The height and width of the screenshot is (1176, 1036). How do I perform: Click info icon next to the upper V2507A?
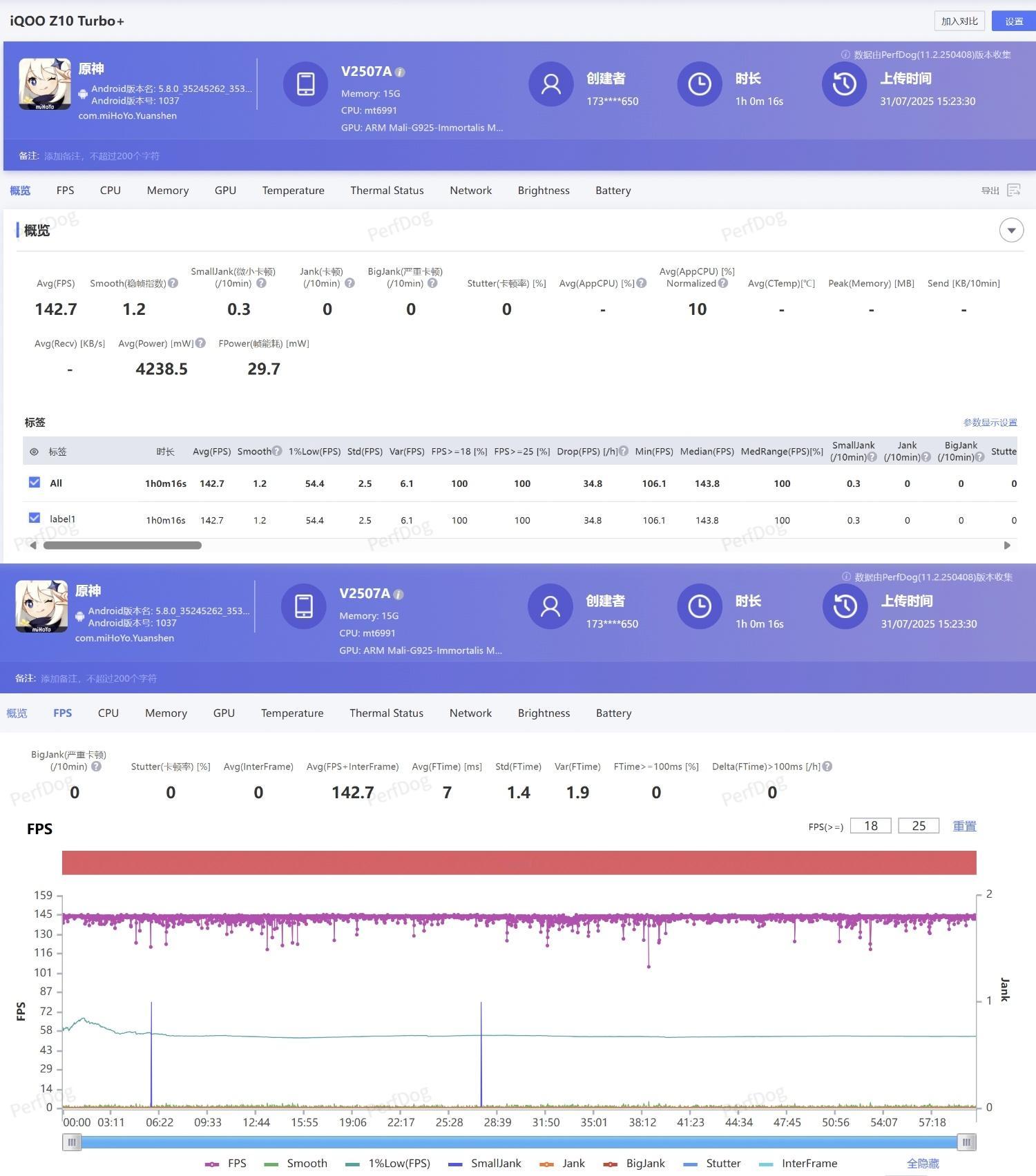(x=400, y=72)
